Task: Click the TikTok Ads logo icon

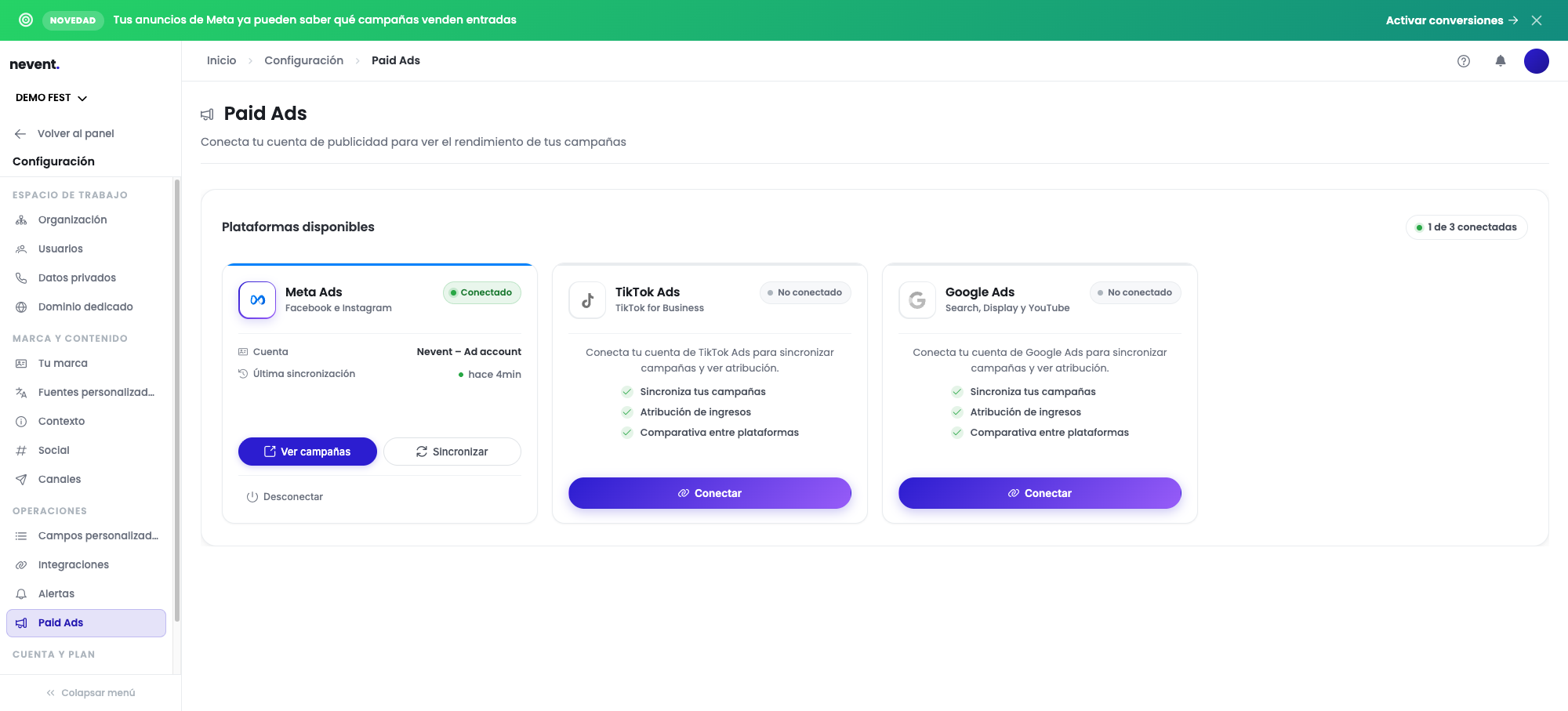Action: point(587,300)
